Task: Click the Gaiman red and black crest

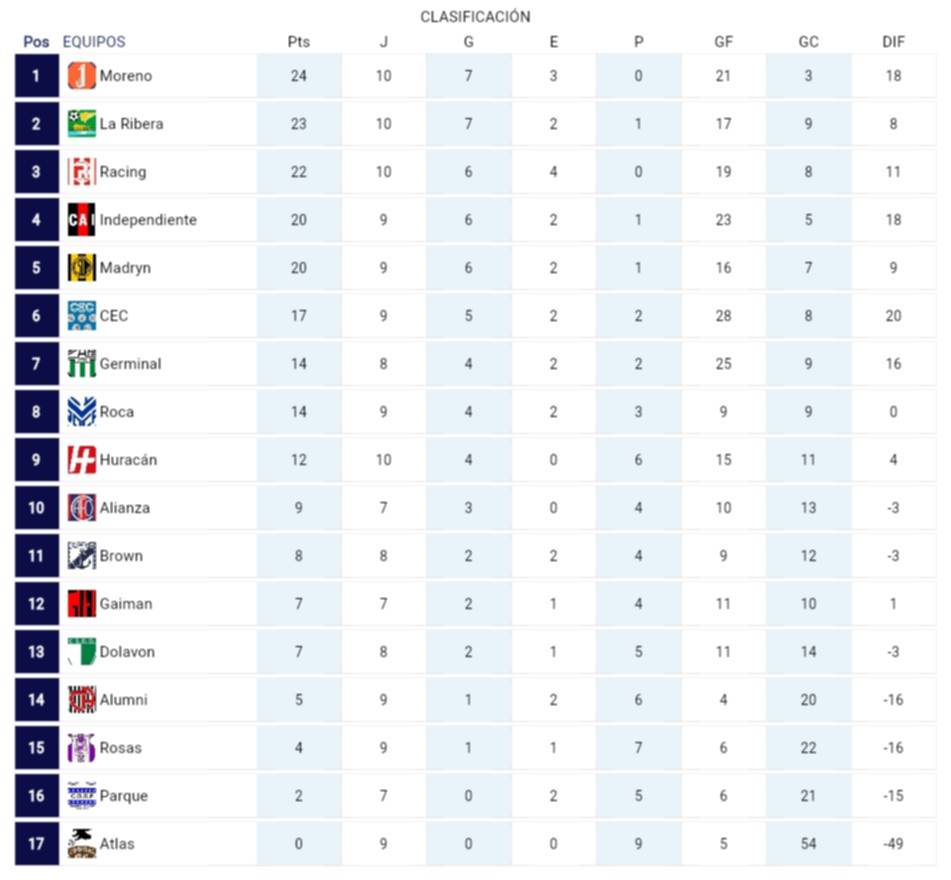Action: point(82,604)
